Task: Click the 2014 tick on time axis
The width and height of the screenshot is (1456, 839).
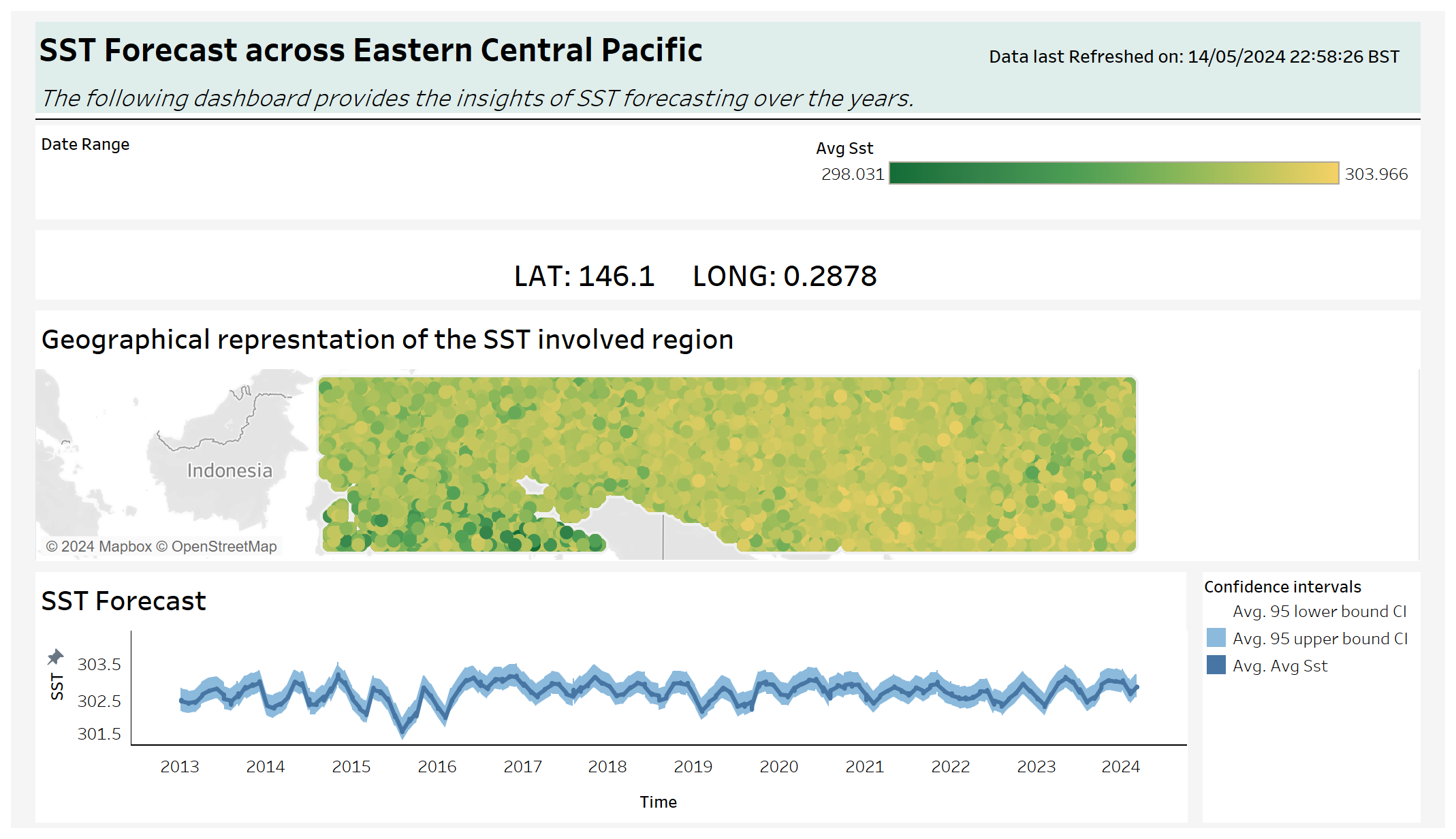Action: click(266, 767)
